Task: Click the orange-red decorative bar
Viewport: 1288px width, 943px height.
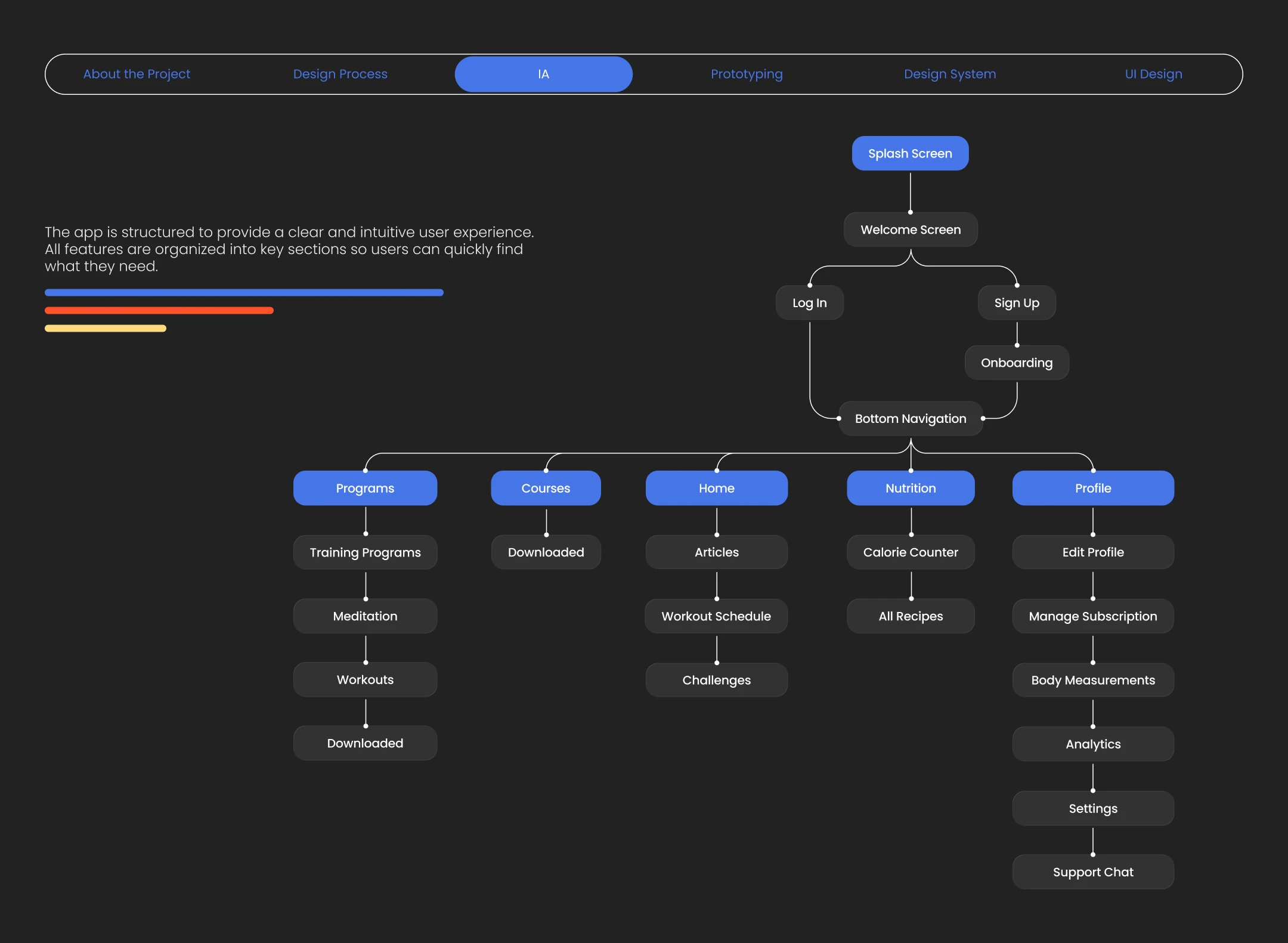Action: click(159, 310)
